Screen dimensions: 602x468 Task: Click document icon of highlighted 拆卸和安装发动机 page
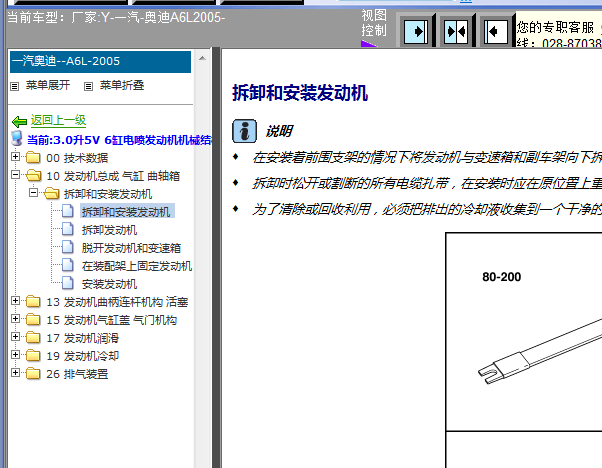pos(68,211)
